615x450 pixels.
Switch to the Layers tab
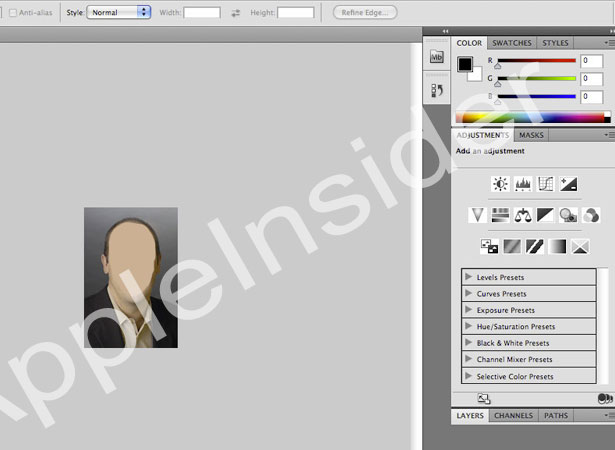tap(470, 415)
